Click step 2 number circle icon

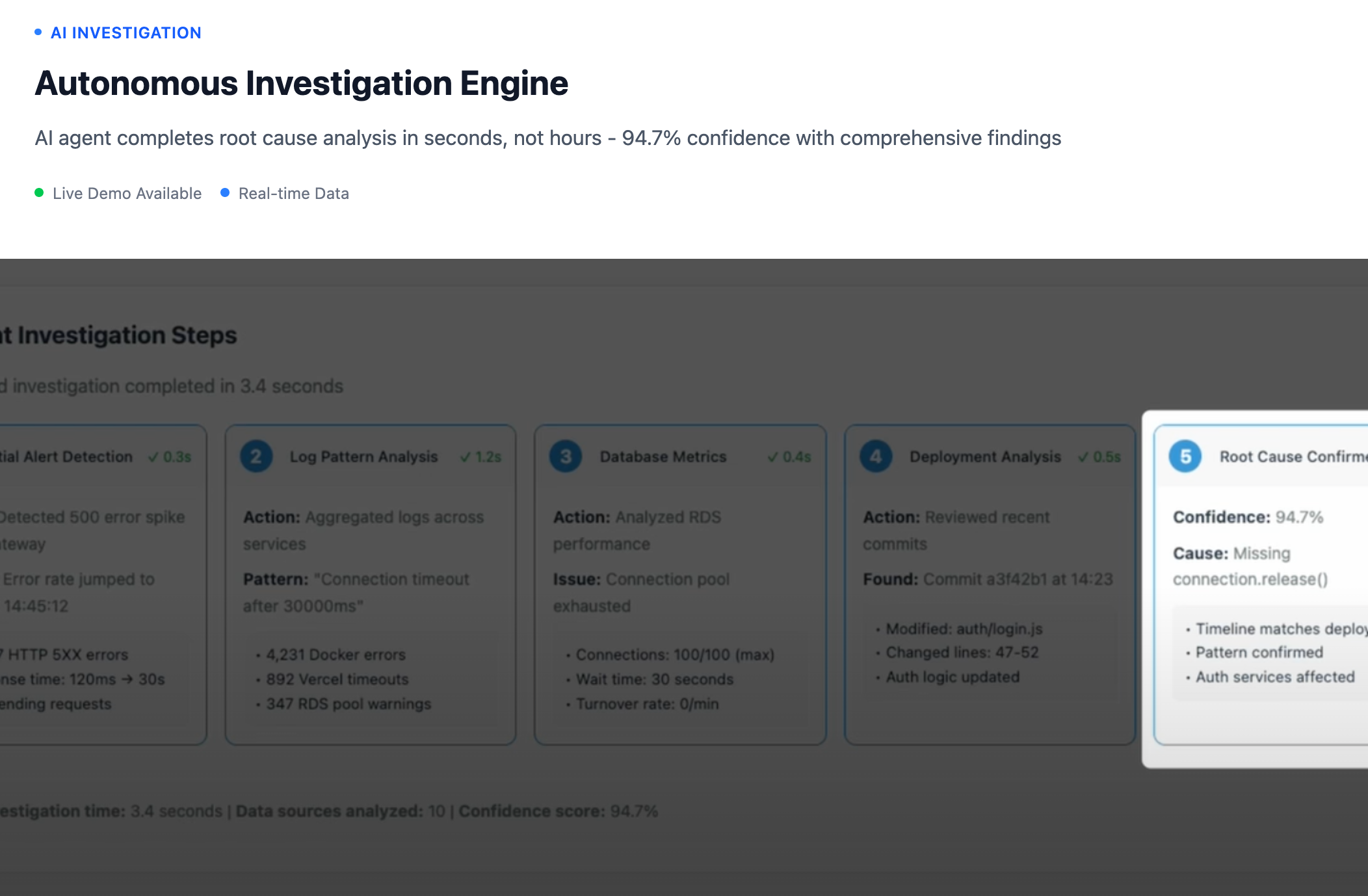pos(256,456)
